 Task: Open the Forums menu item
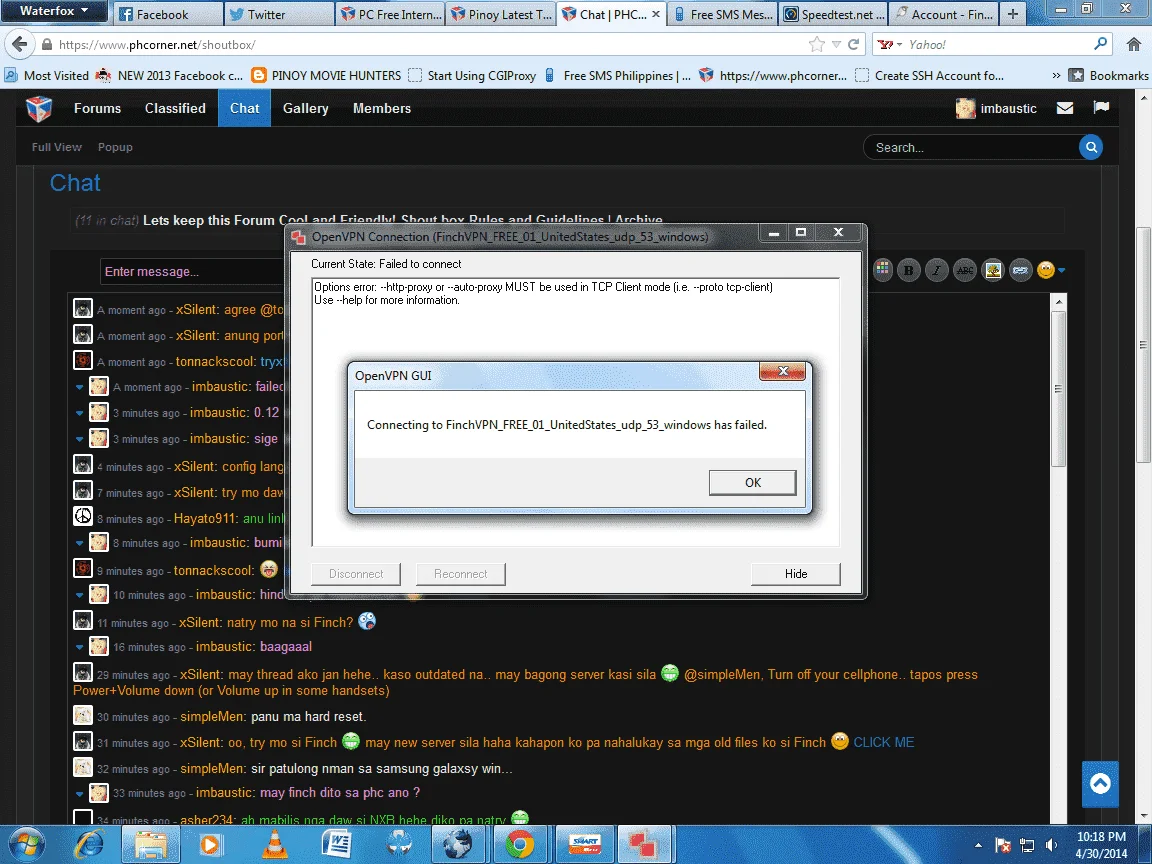(97, 108)
